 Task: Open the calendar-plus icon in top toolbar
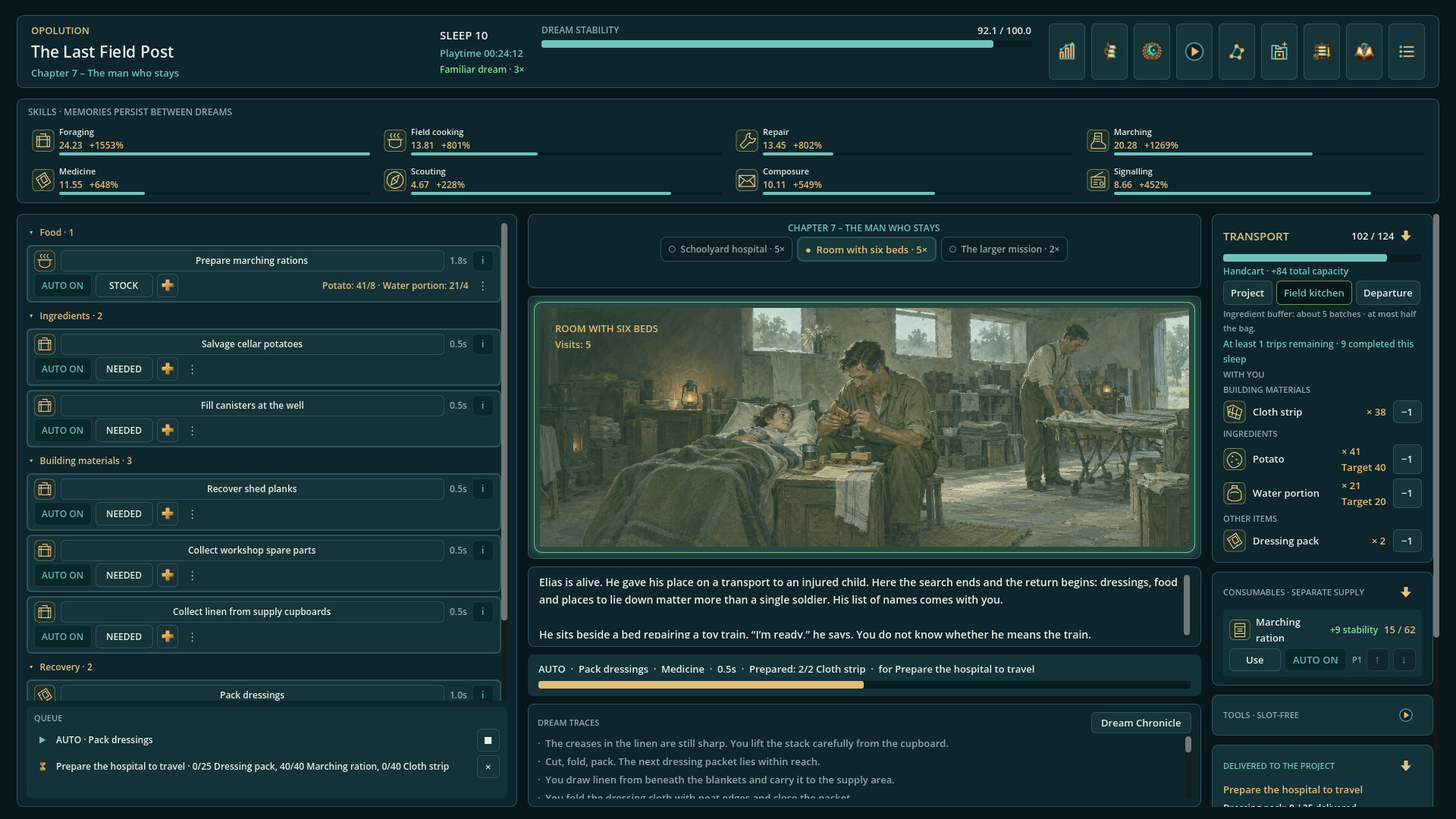click(1279, 52)
